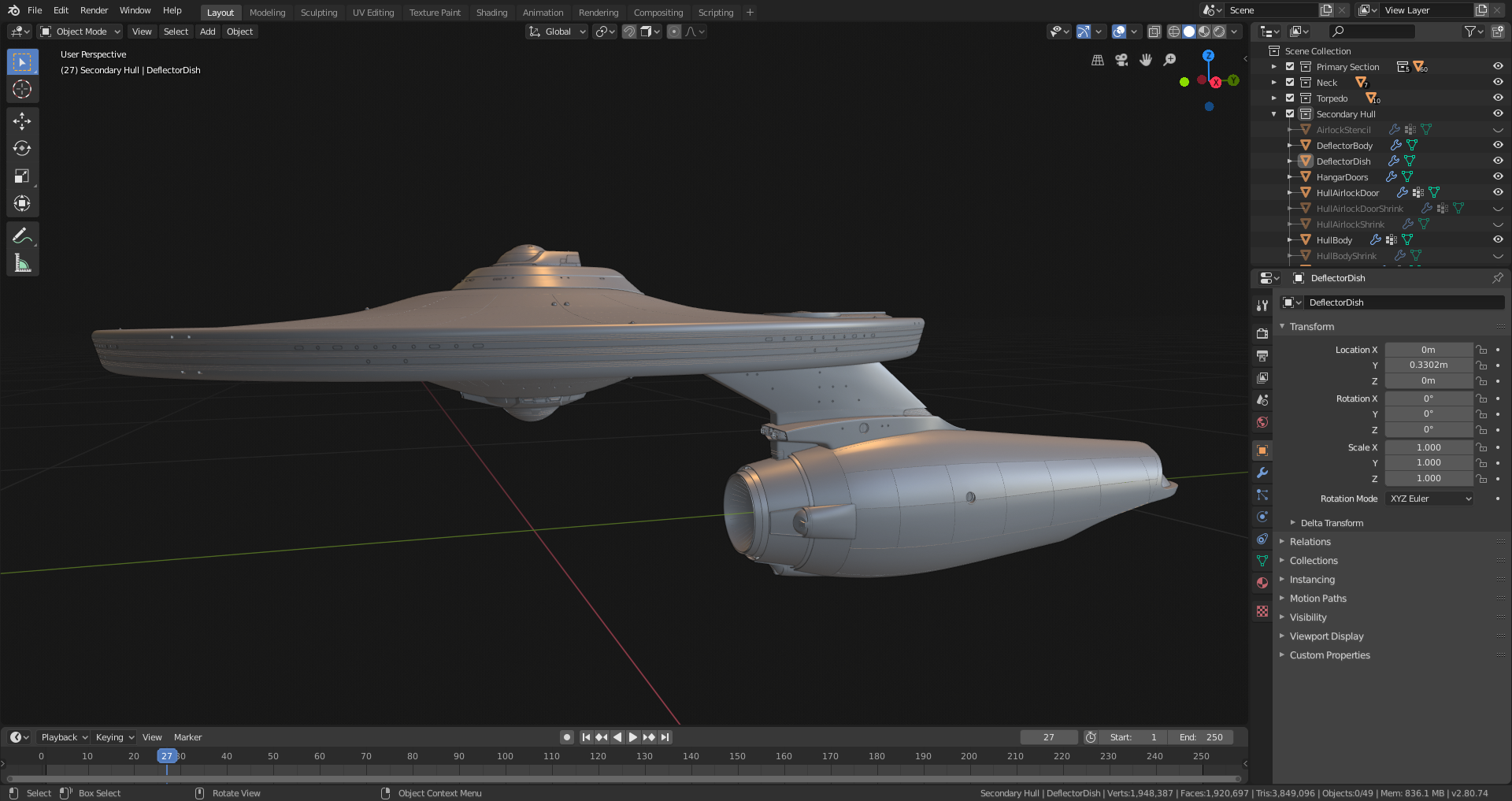Hide HullBody using the eye icon

click(x=1498, y=240)
